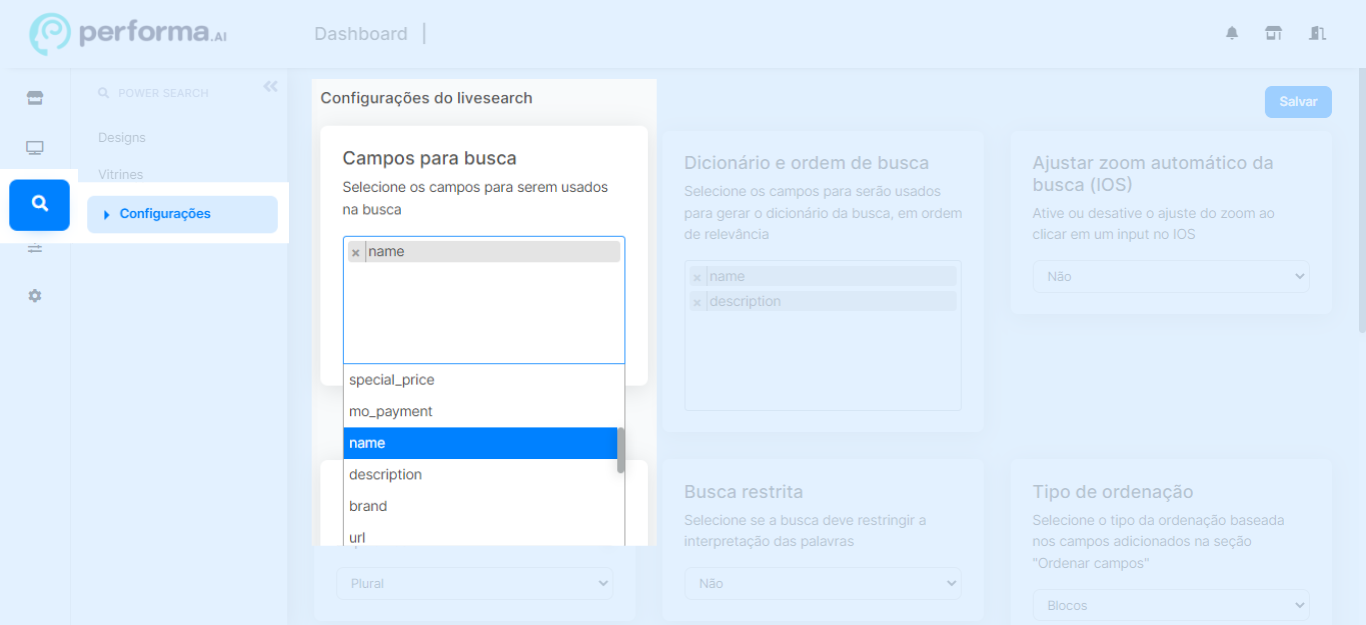Open the 'Blocos' ordering type dropdown
Image resolution: width=1366 pixels, height=625 pixels.
point(1170,605)
